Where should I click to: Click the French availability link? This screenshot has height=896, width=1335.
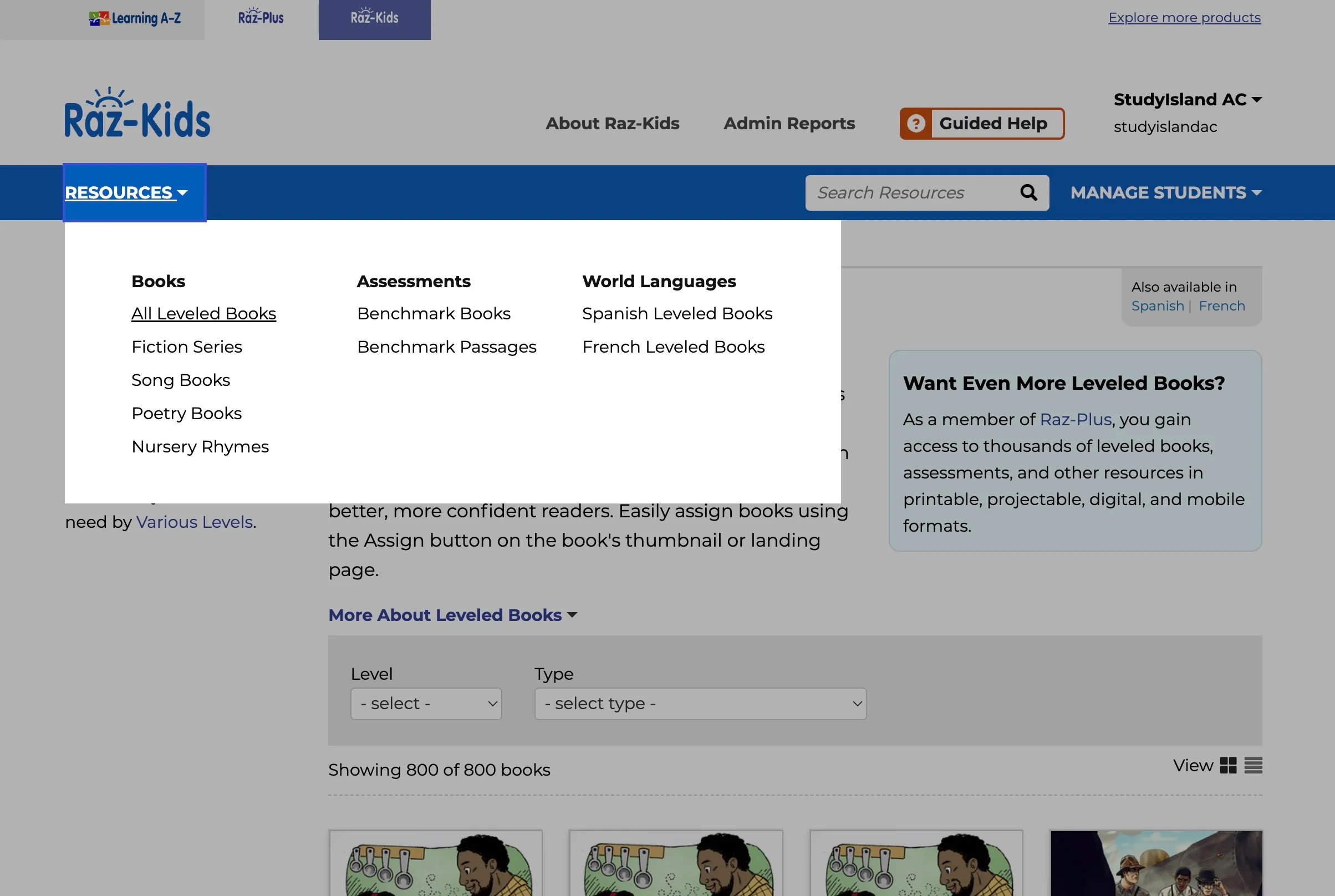tap(1221, 306)
